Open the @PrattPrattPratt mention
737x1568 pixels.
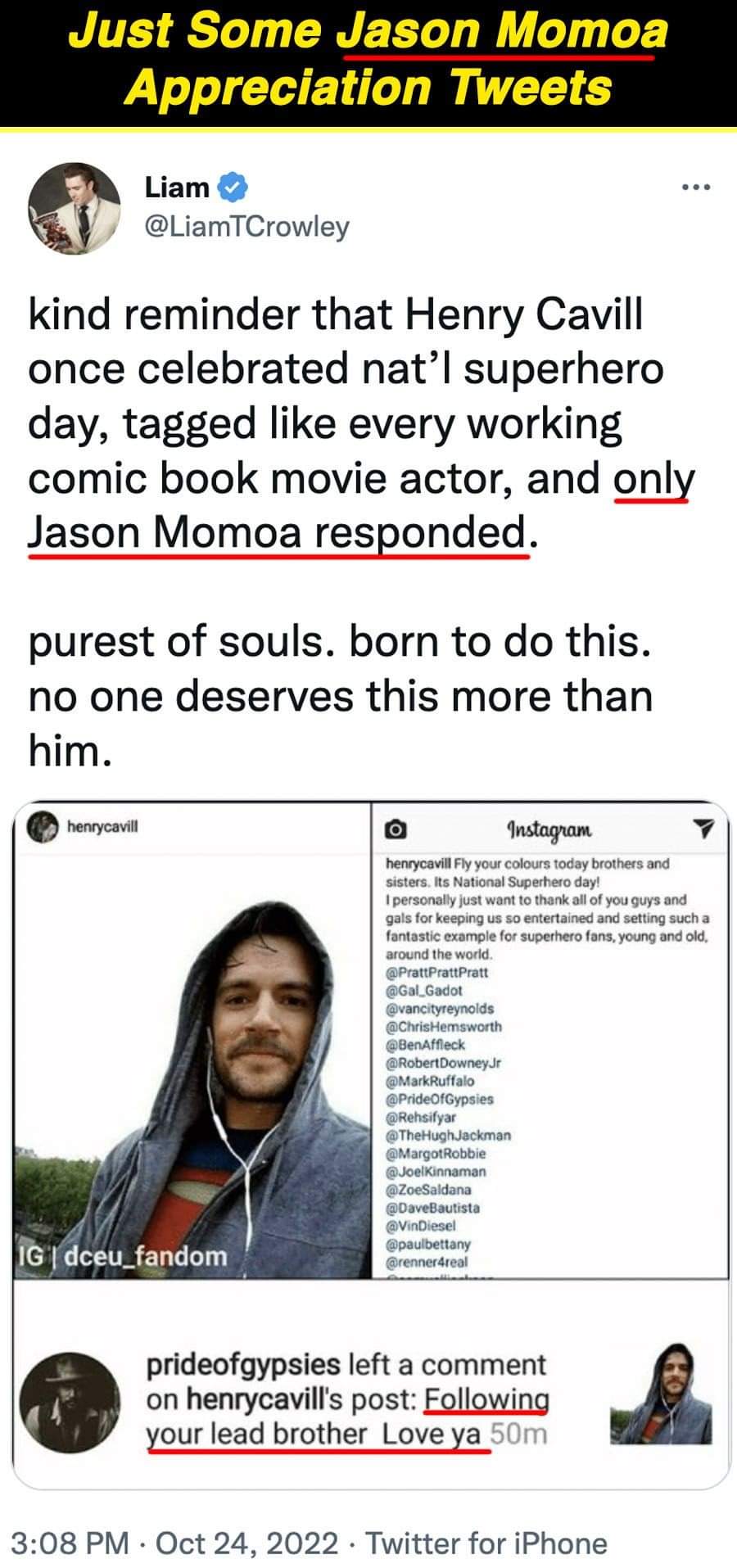(437, 972)
